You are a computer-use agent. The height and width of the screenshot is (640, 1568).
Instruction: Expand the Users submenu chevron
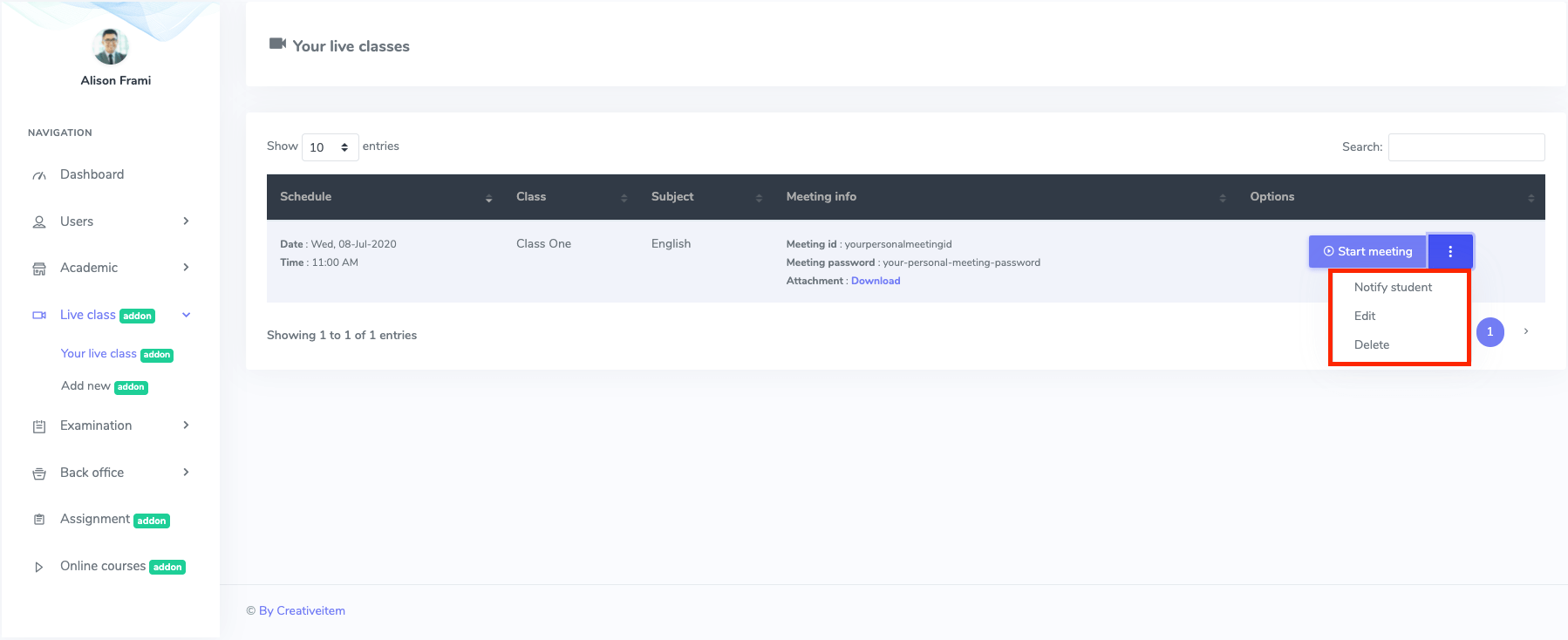click(x=186, y=221)
